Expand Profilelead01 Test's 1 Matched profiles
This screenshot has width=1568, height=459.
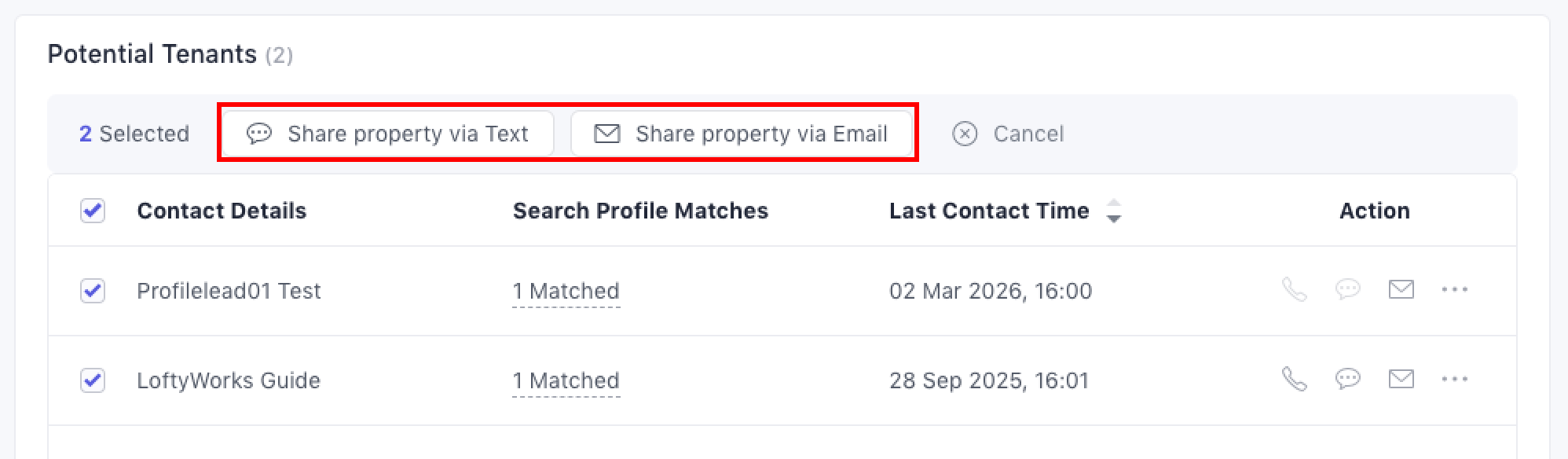[x=566, y=292]
